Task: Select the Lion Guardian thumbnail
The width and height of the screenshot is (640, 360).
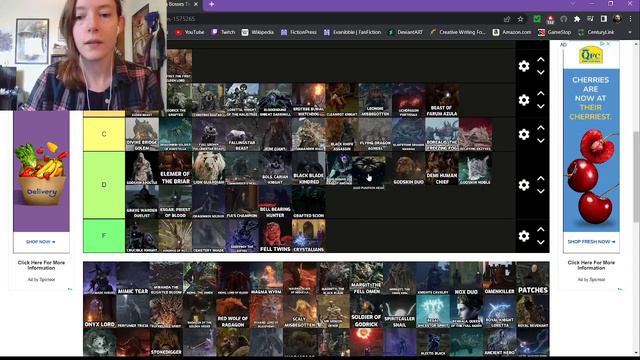Action: (x=208, y=168)
